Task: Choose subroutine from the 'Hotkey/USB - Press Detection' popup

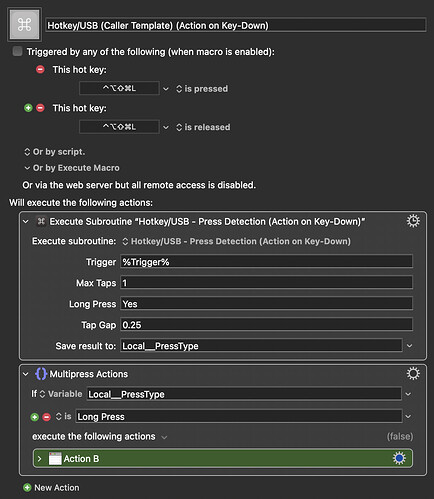Action: pos(236,241)
